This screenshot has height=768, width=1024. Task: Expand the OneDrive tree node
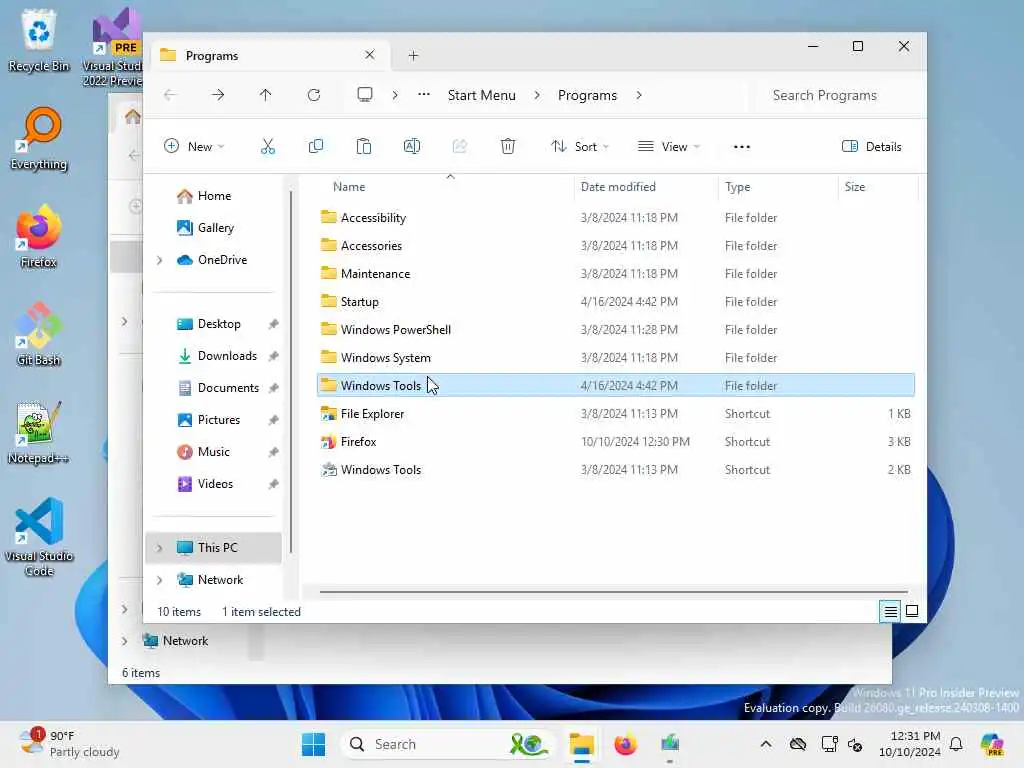tap(159, 260)
